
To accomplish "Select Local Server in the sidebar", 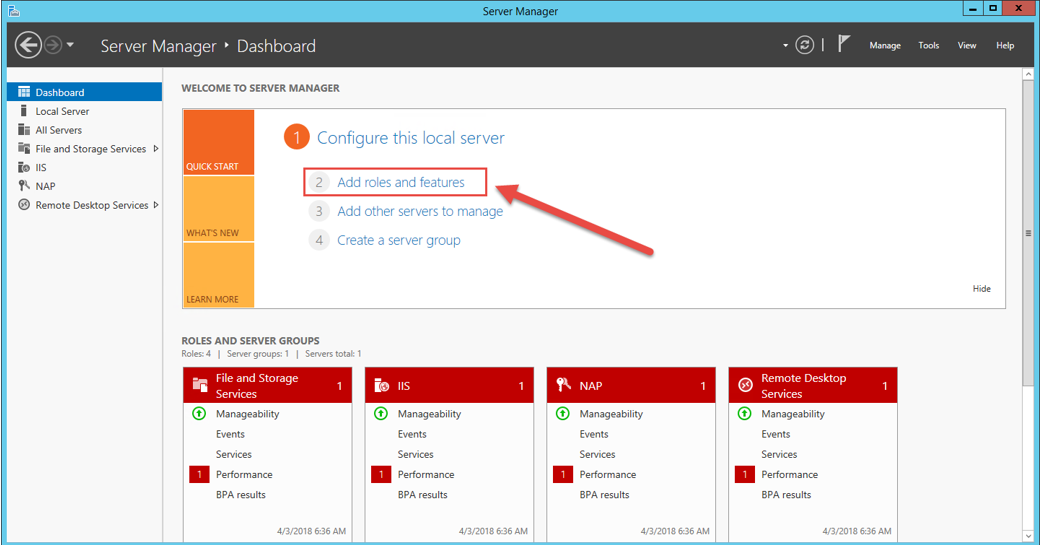I will [62, 111].
